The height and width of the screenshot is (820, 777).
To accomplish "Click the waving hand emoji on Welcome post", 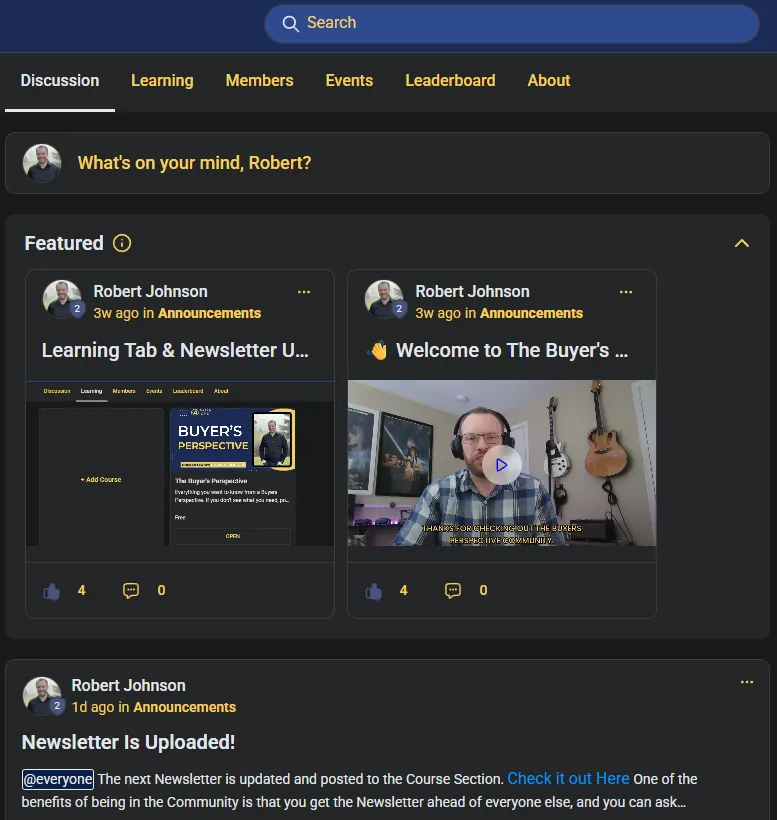I will [378, 350].
